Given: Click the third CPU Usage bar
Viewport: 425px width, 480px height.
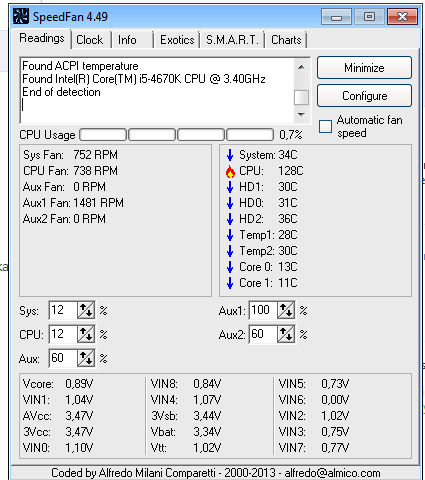Looking at the screenshot, I should 201,135.
